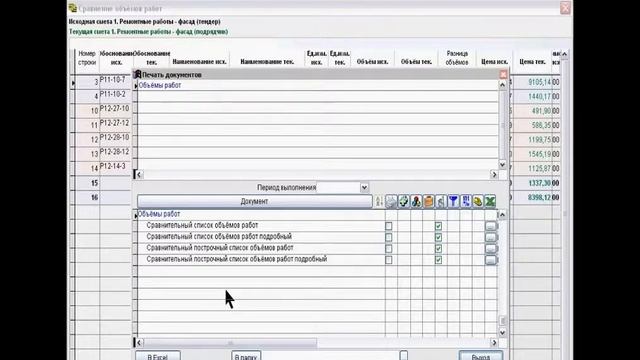640x360 pixels.
Task: Toggle the checkbox between В папку and Выход
Action: coord(404,356)
